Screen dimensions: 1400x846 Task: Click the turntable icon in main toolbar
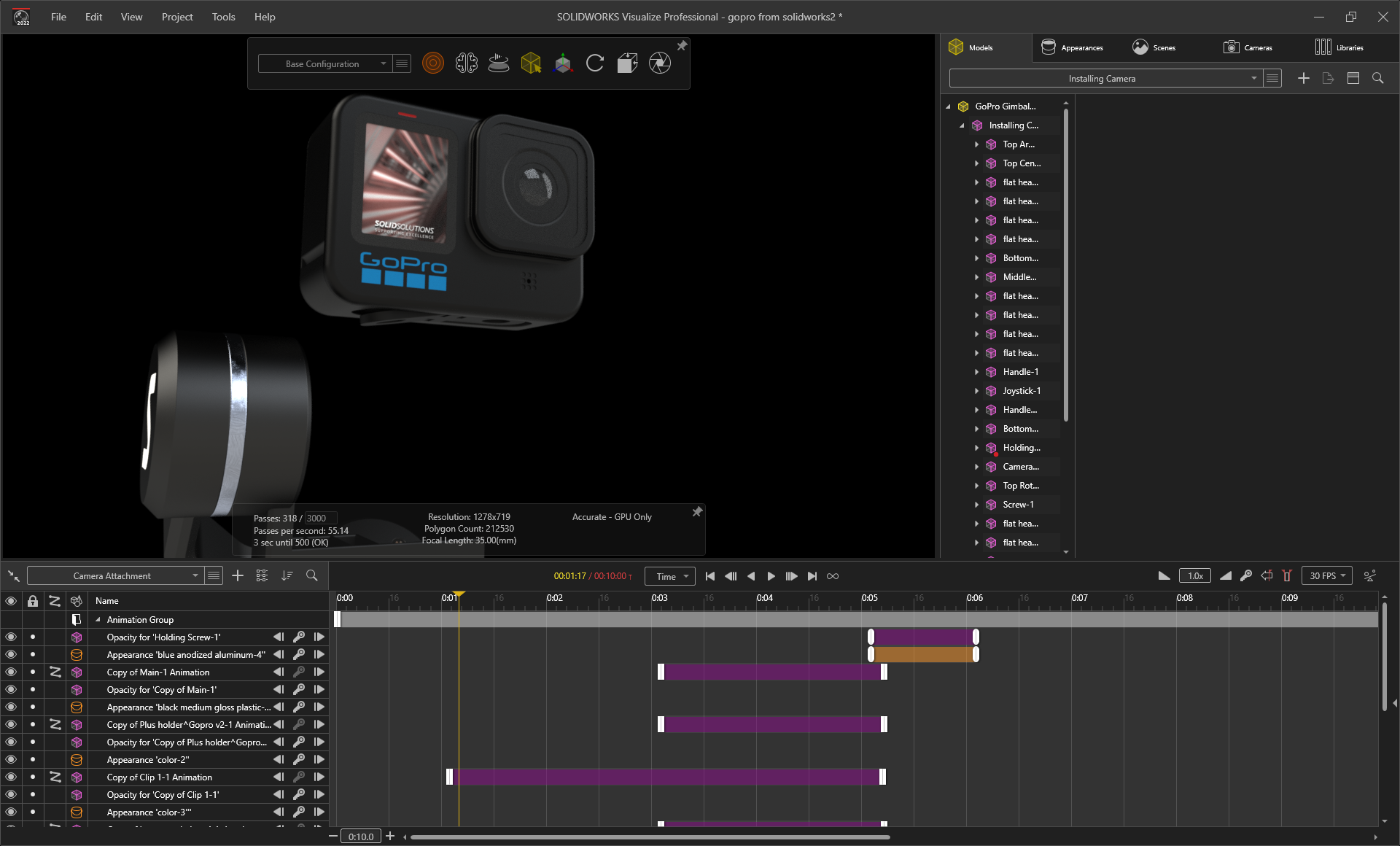[x=499, y=63]
